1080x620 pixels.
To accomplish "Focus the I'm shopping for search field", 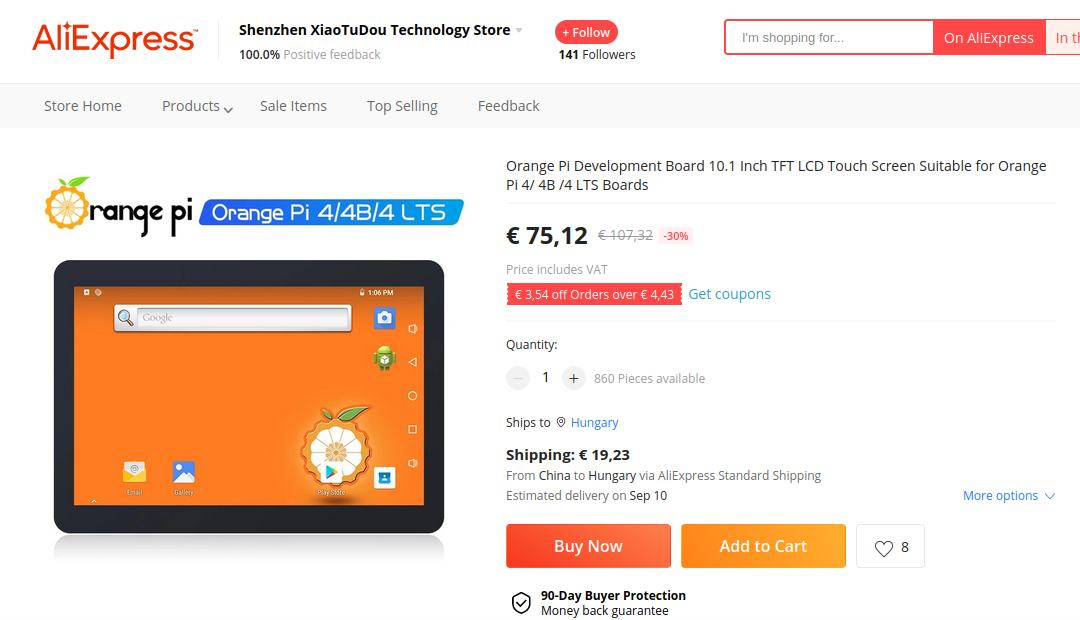I will pos(829,38).
